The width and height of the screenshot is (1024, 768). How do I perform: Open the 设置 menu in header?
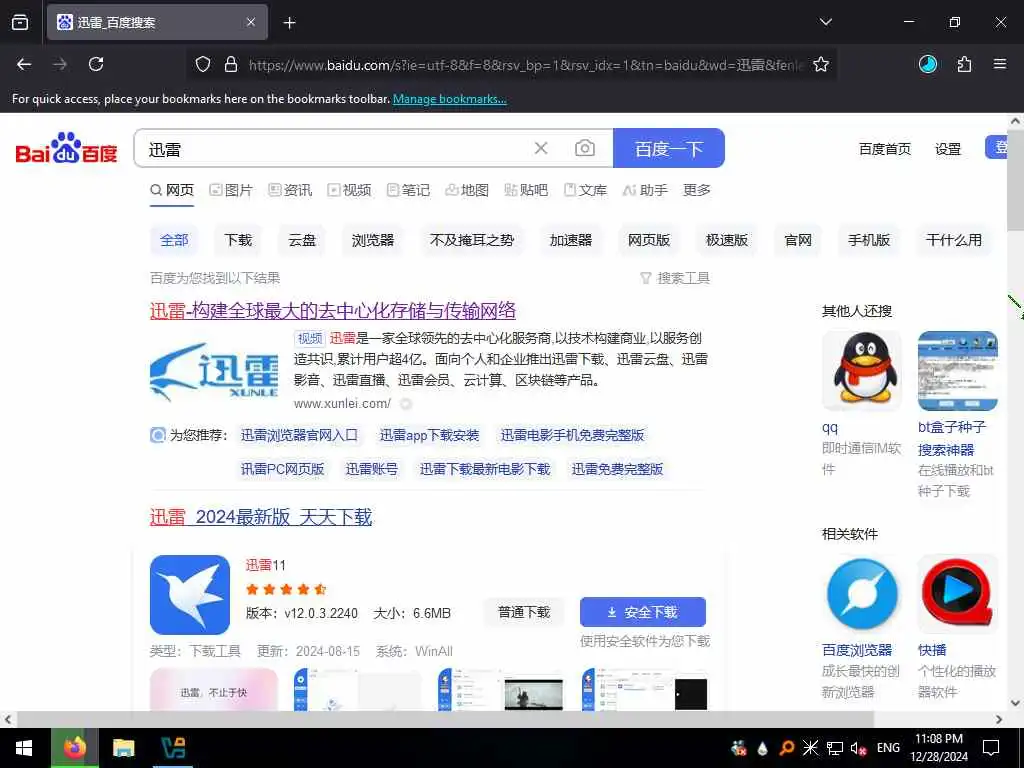(948, 149)
